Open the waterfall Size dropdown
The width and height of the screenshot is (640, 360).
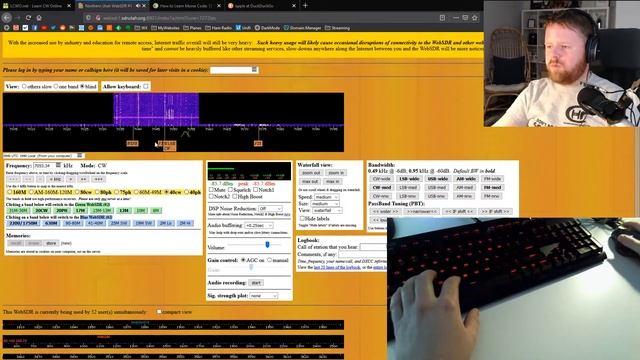click(325, 203)
